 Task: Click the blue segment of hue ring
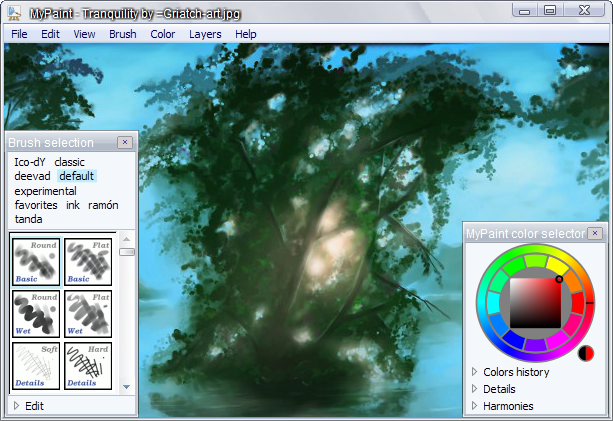coord(514,339)
